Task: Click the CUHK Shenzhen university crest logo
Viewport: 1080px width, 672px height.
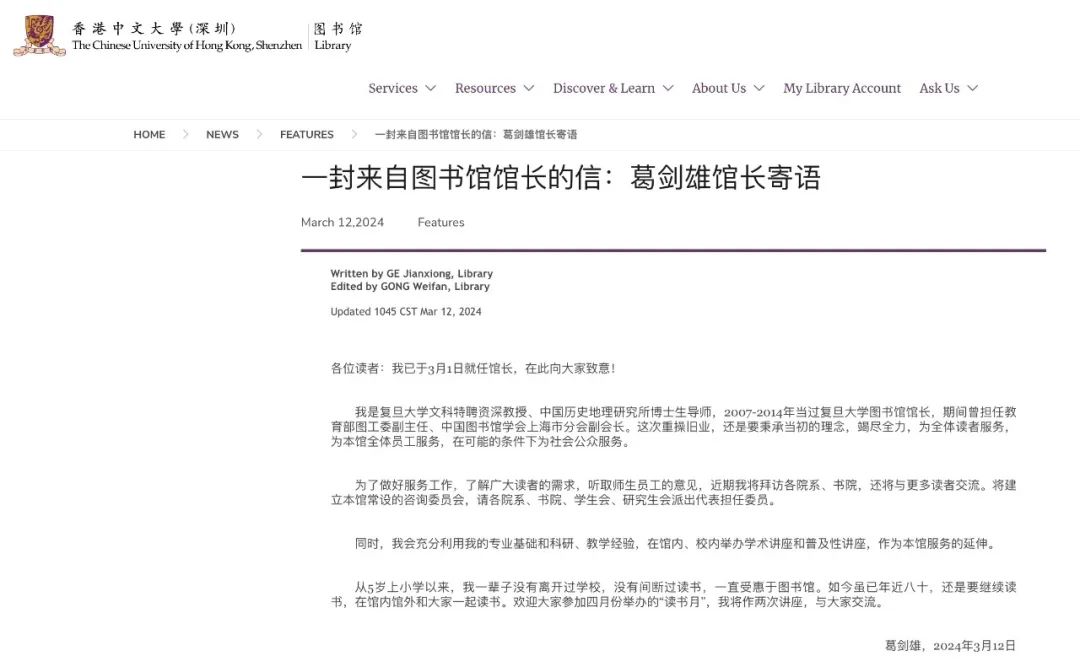Action: 39,36
